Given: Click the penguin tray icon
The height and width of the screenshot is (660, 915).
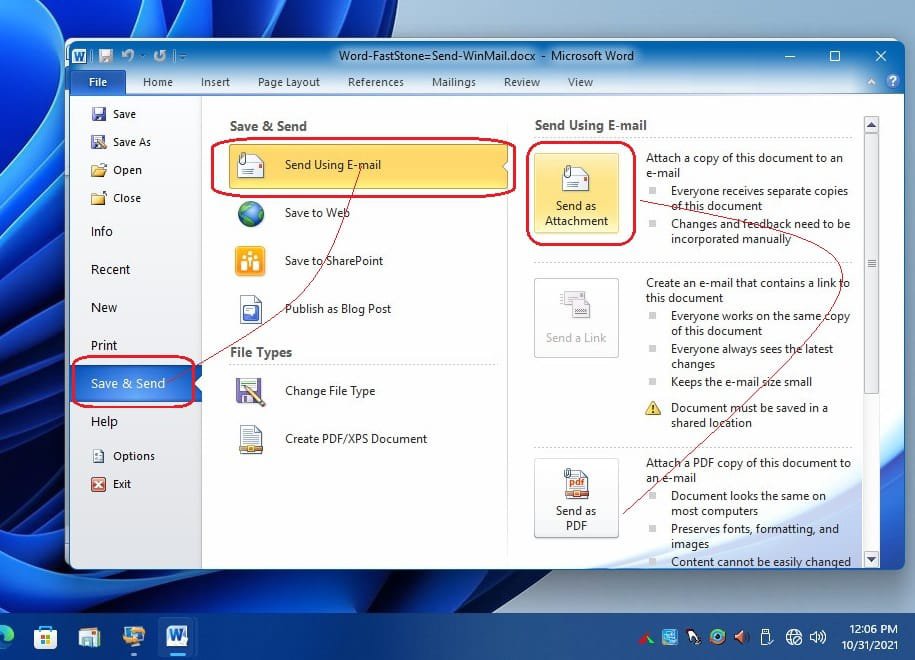Looking at the screenshot, I should pyautogui.click(x=694, y=637).
